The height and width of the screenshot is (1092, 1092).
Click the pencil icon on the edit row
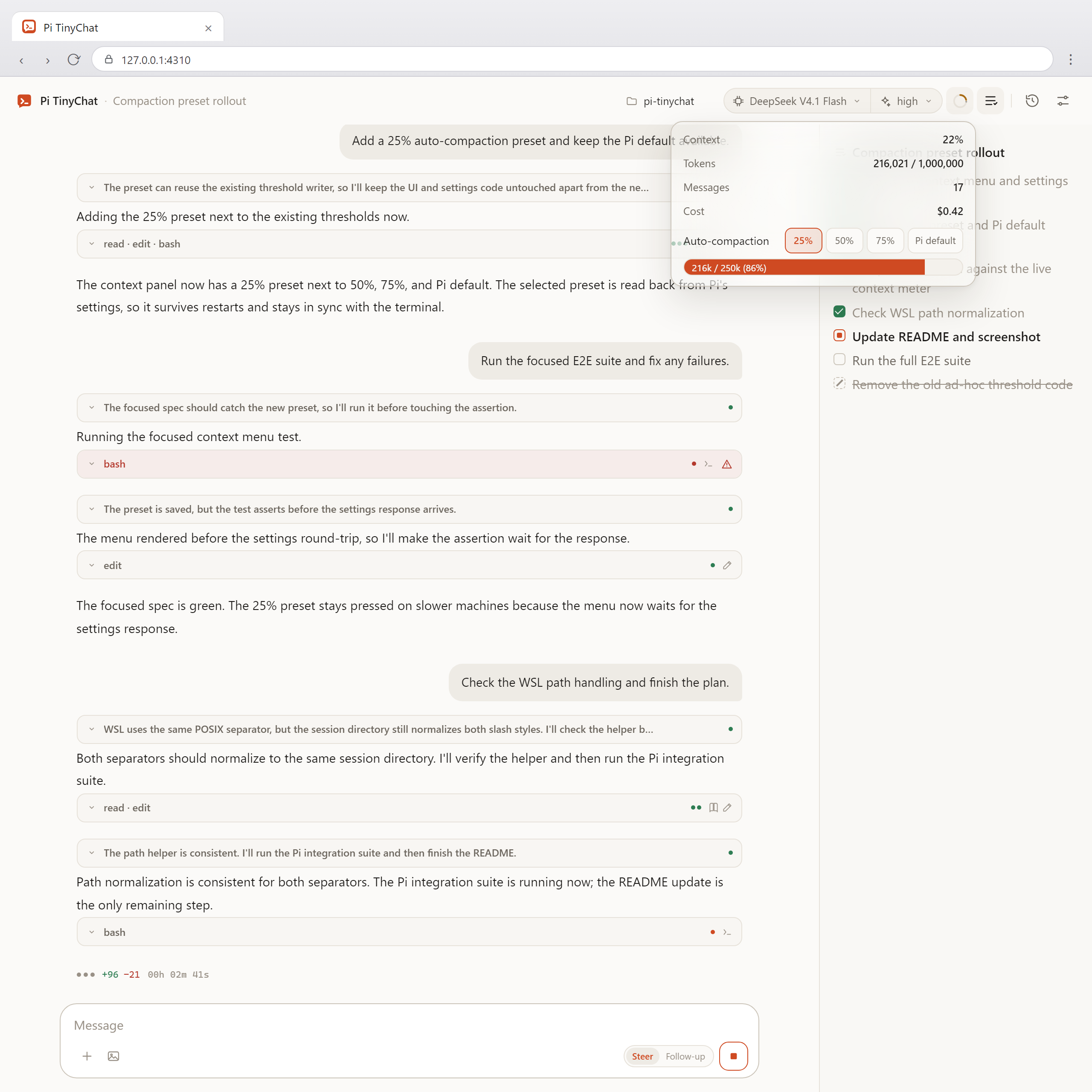(727, 565)
